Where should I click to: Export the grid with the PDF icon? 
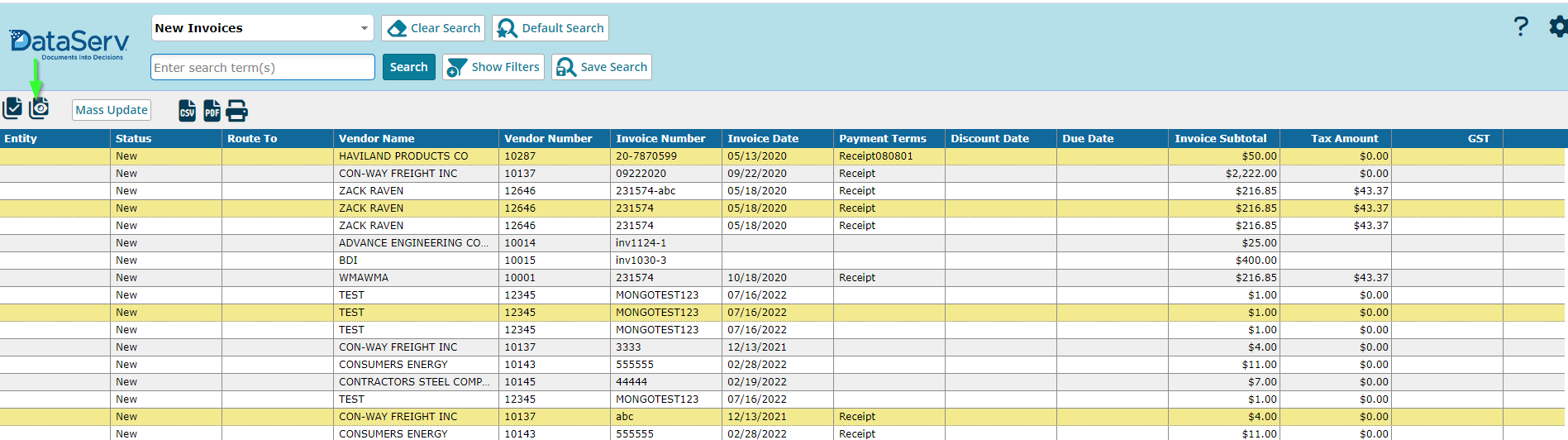click(x=212, y=111)
